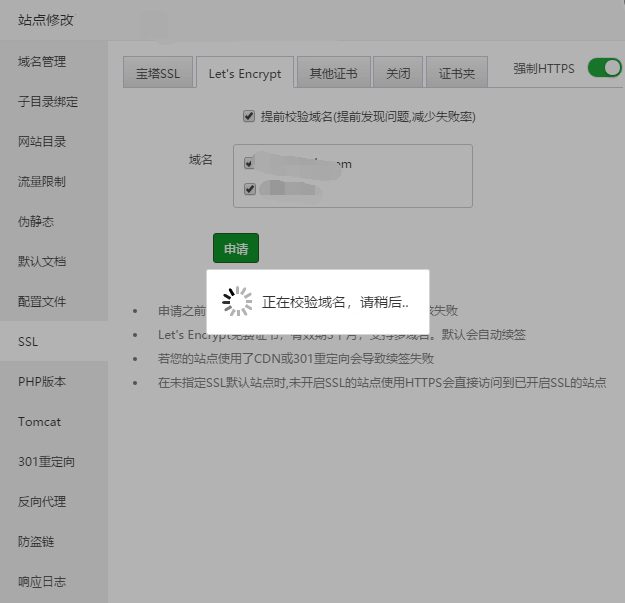Switch to the 关闭 tab
The height and width of the screenshot is (603, 625).
(398, 74)
